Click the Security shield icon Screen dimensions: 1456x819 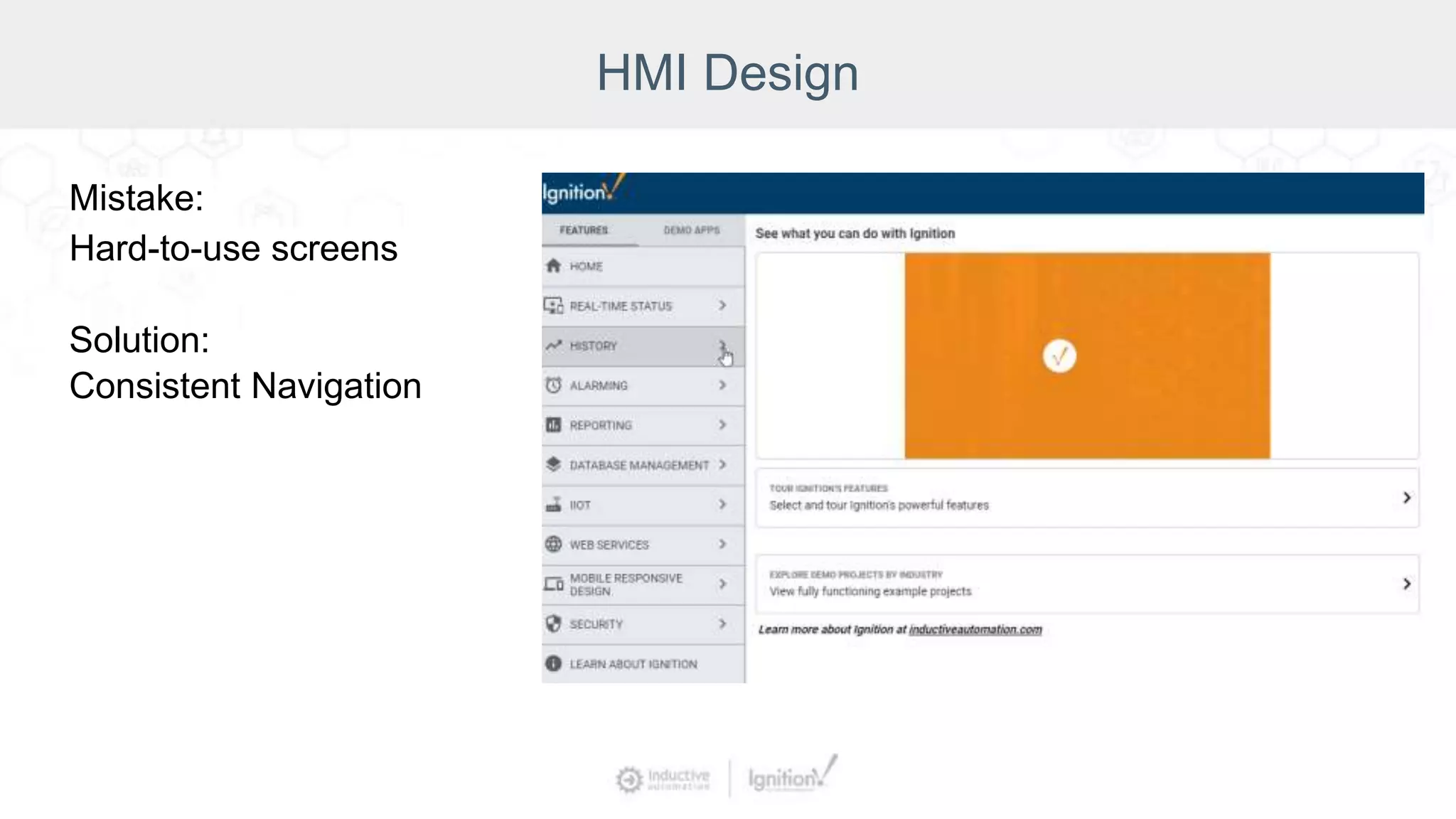pos(553,624)
